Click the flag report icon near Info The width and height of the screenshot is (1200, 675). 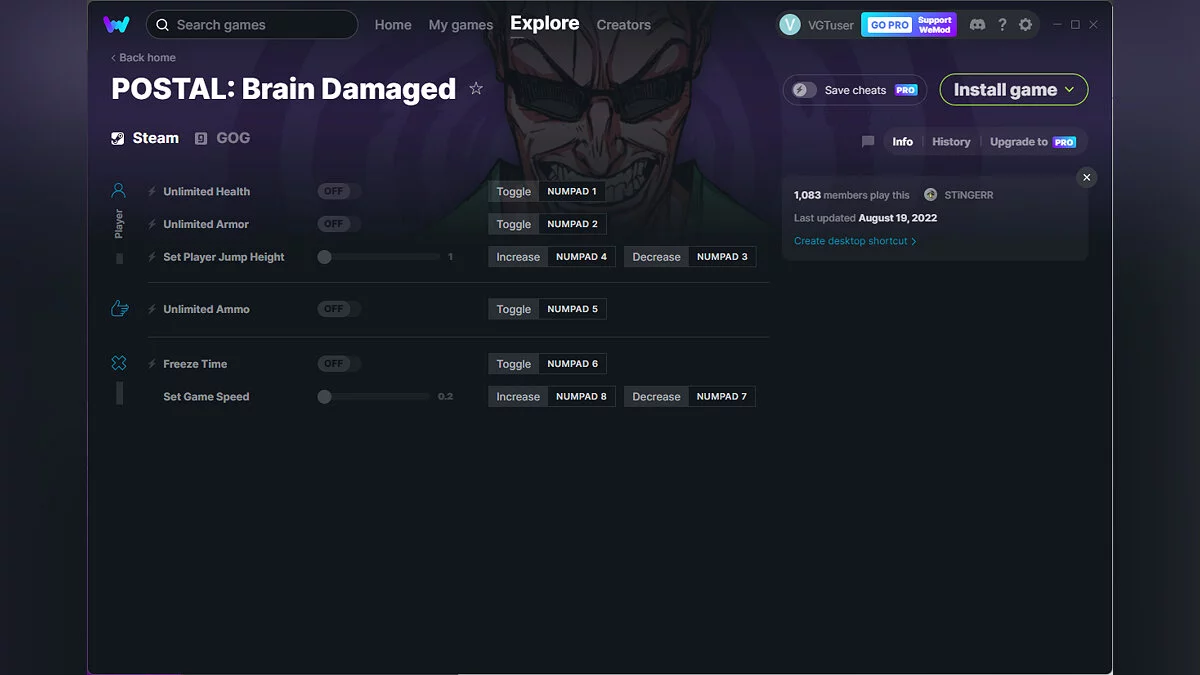point(867,141)
